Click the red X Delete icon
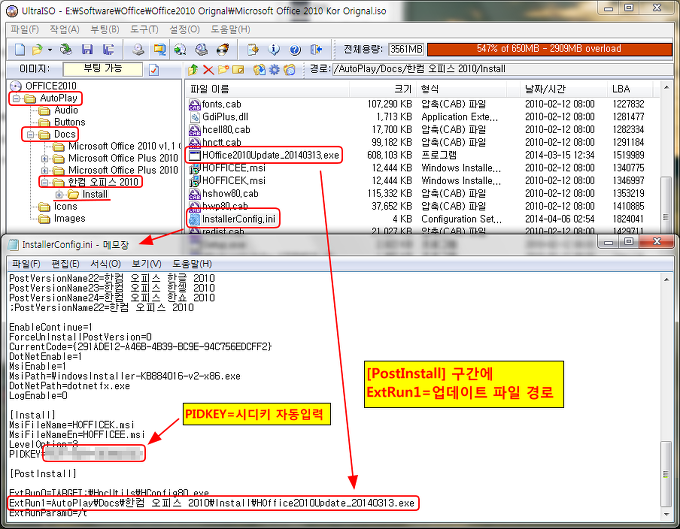The width and height of the screenshot is (680, 529). click(209, 69)
